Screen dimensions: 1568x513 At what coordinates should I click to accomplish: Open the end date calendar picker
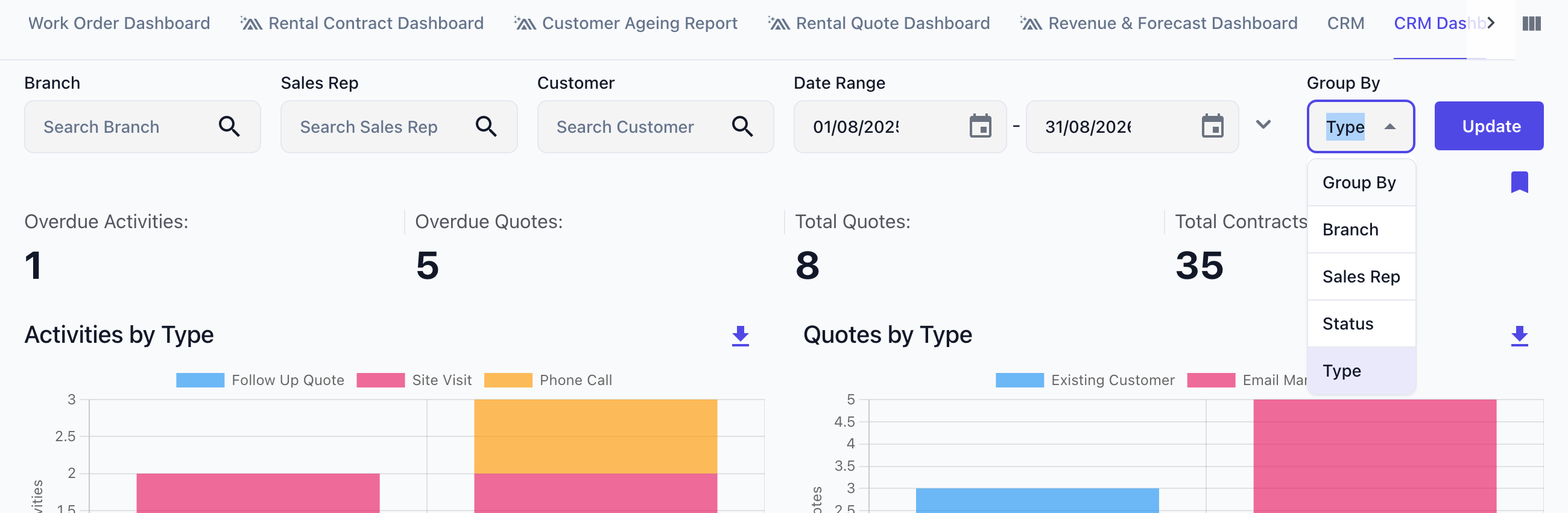(1212, 126)
